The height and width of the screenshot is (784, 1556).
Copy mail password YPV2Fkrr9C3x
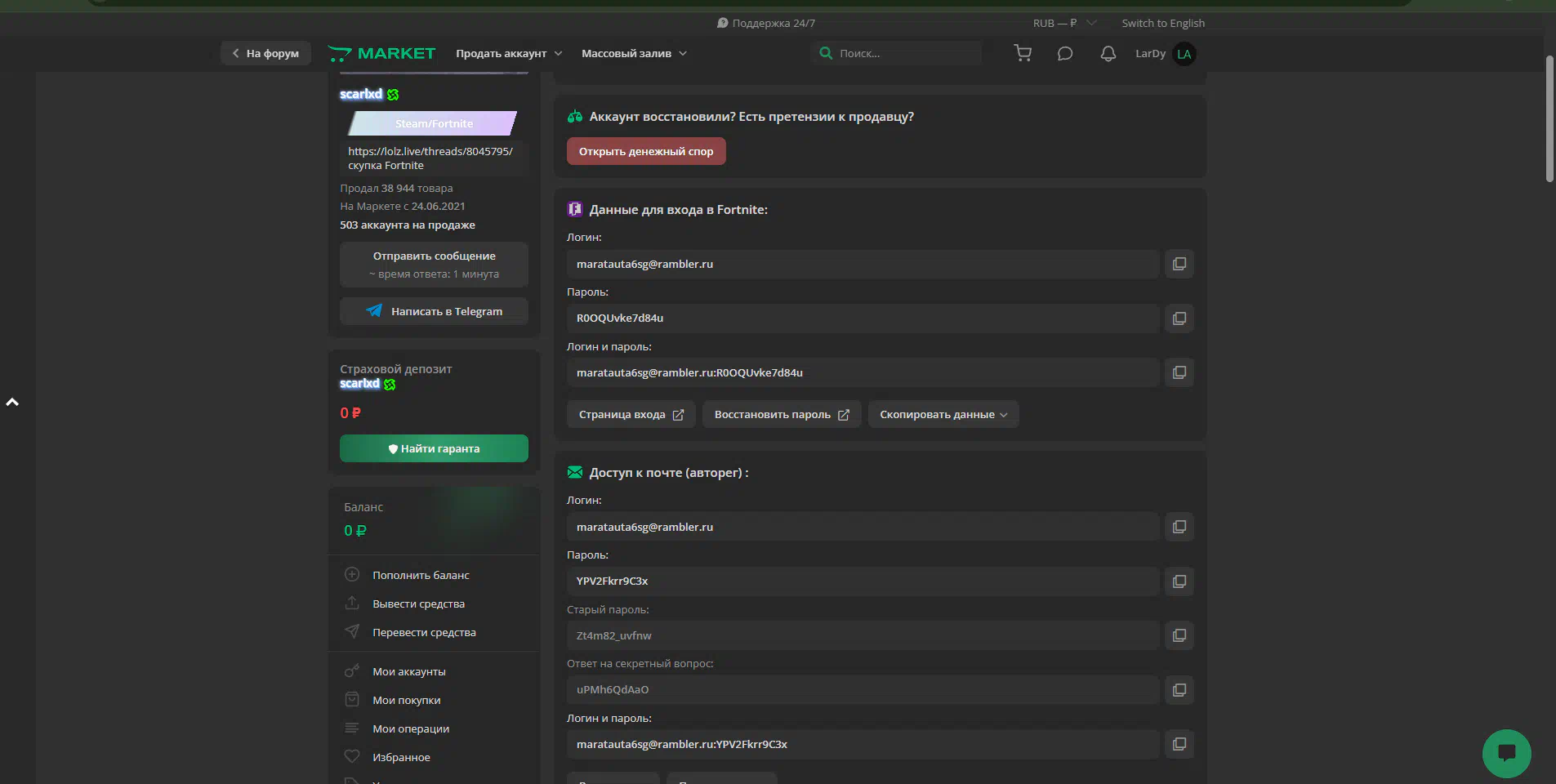(1179, 581)
